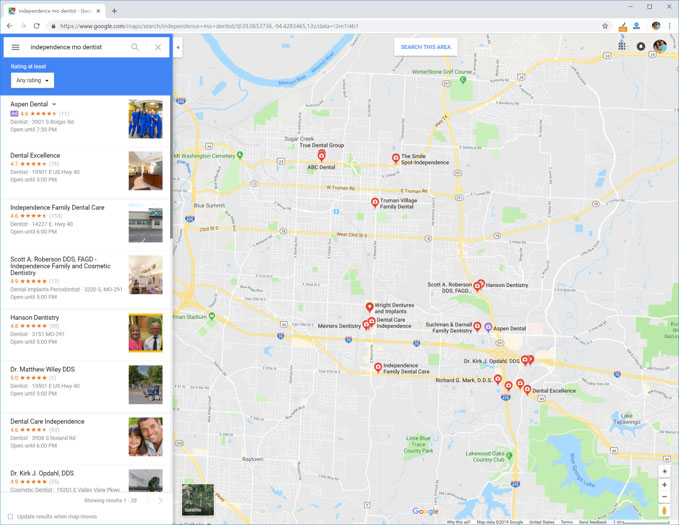Bookmark this page with the star icon

(x=605, y=26)
